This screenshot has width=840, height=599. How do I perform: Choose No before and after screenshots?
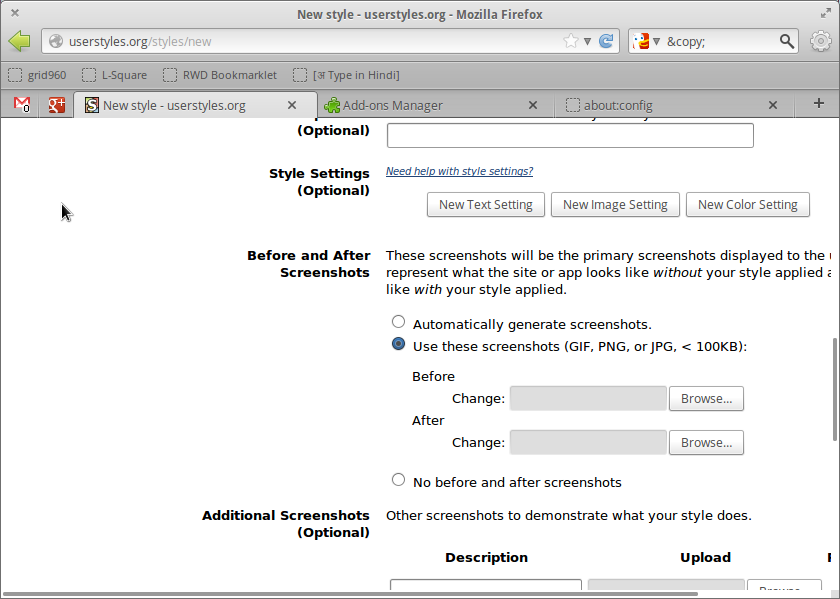[398, 479]
